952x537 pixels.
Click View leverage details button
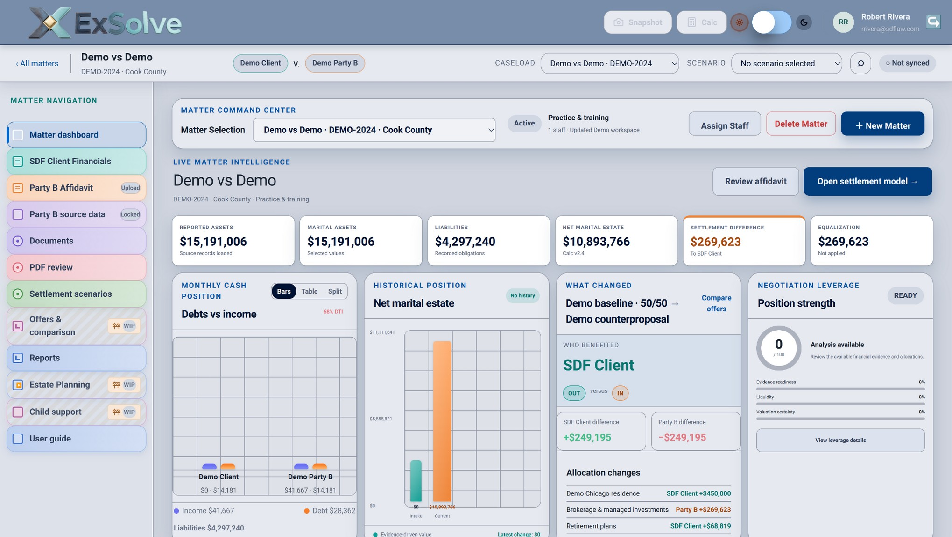[840, 440]
